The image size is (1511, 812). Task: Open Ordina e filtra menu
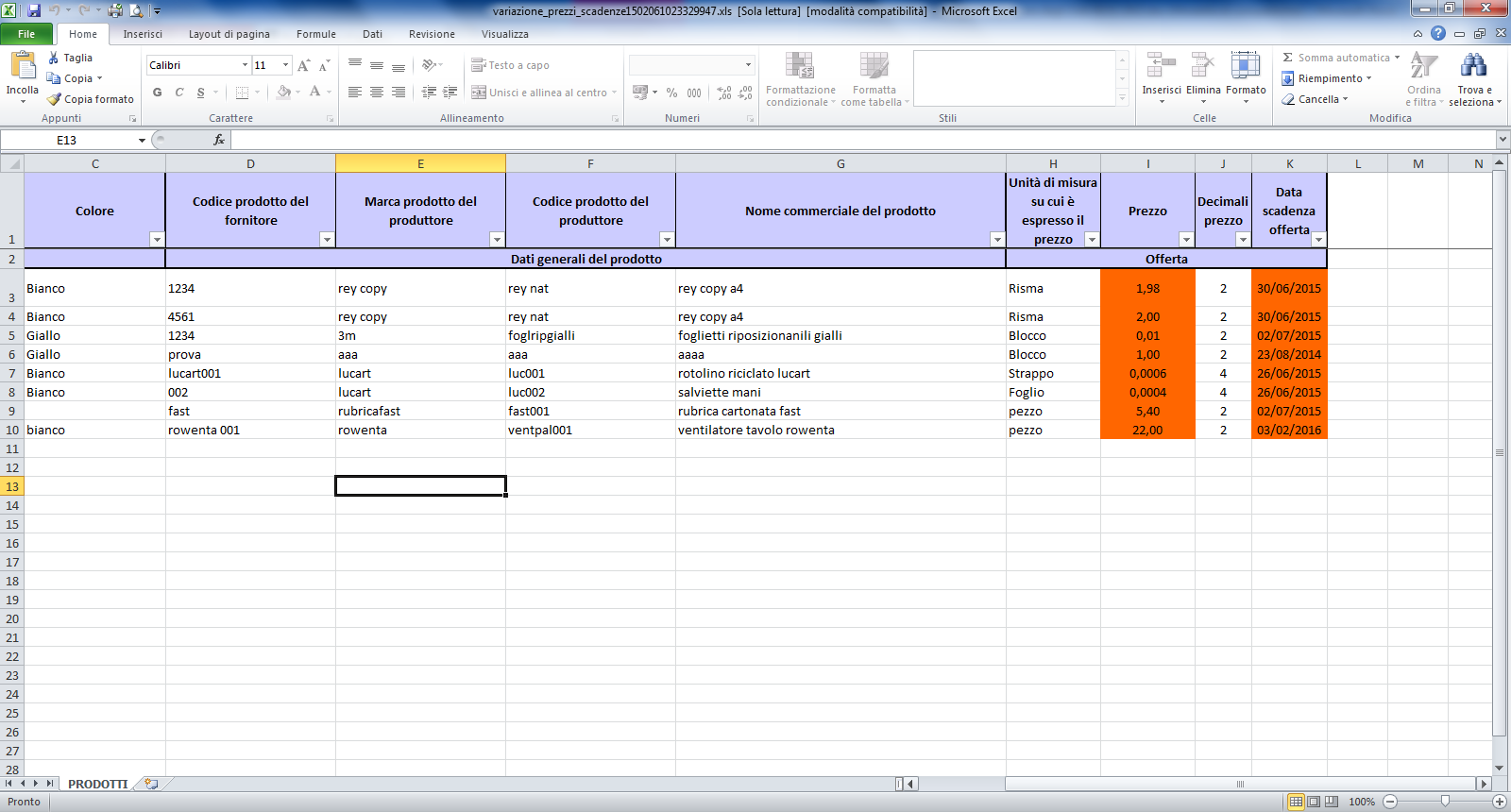(x=1424, y=79)
